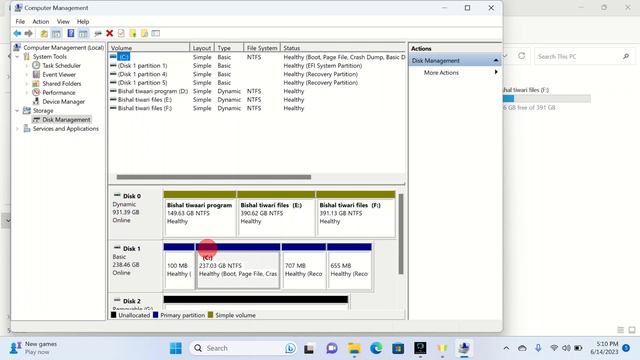The height and width of the screenshot is (360, 640).
Task: Select the 707 MB recovery partition block
Action: point(304,266)
